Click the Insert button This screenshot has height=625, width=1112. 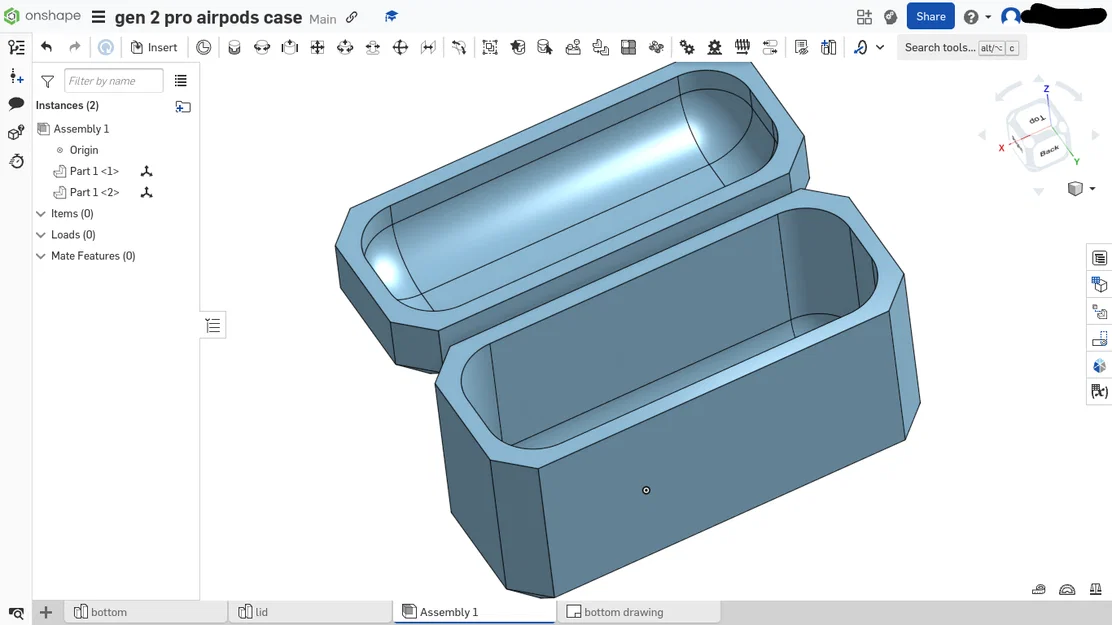click(x=154, y=48)
